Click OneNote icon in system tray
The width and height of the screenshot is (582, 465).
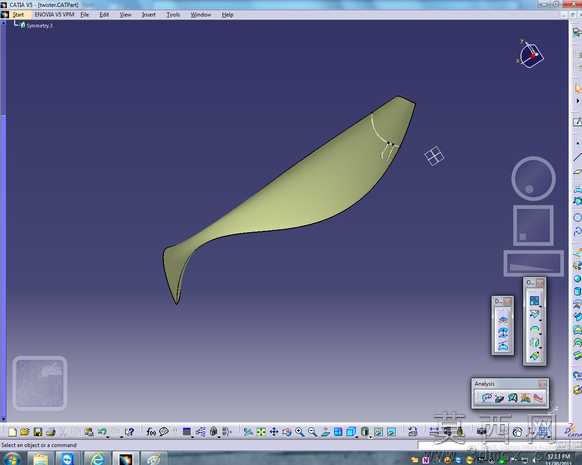(x=426, y=460)
